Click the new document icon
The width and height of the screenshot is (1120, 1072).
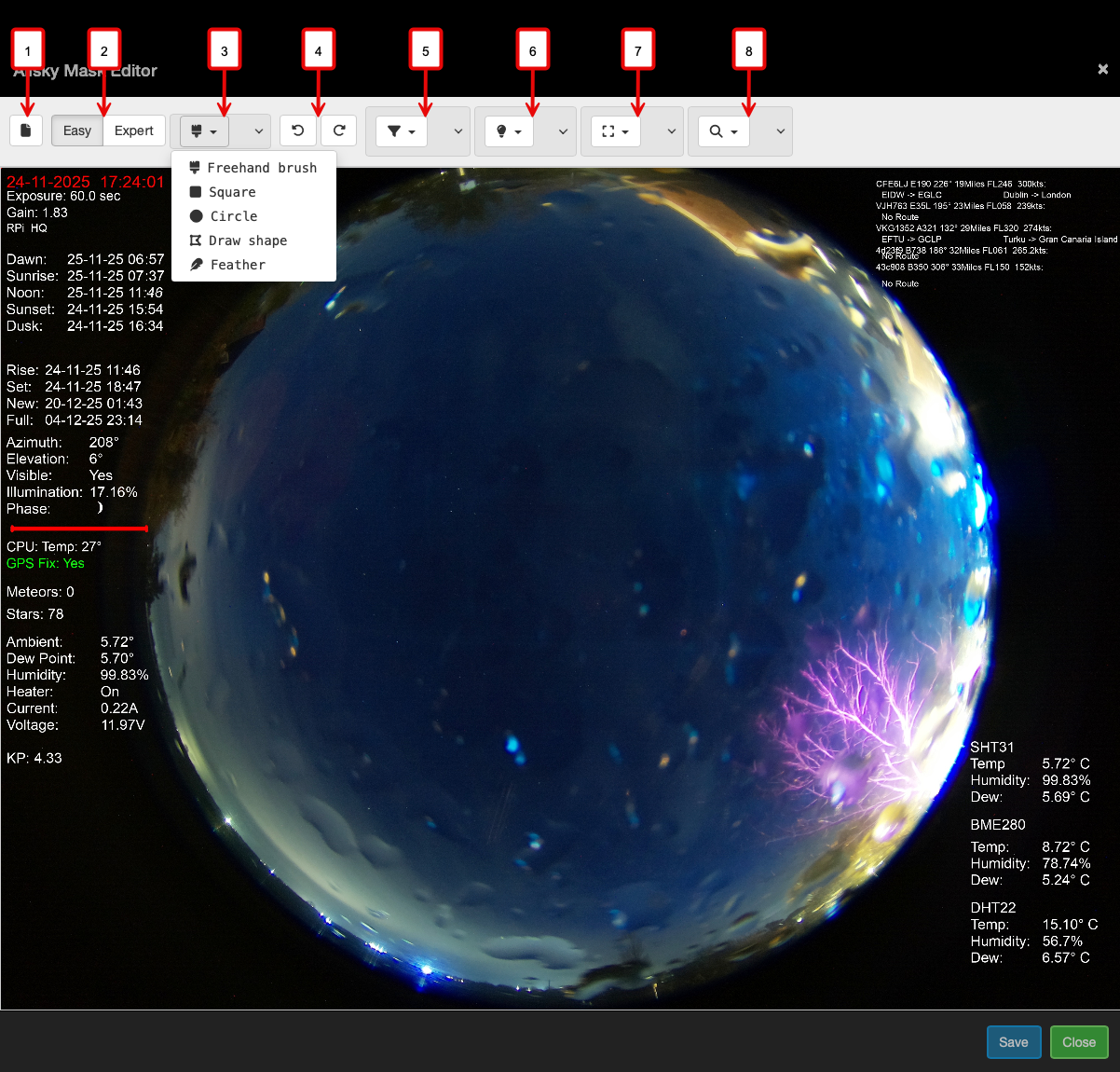click(x=26, y=131)
